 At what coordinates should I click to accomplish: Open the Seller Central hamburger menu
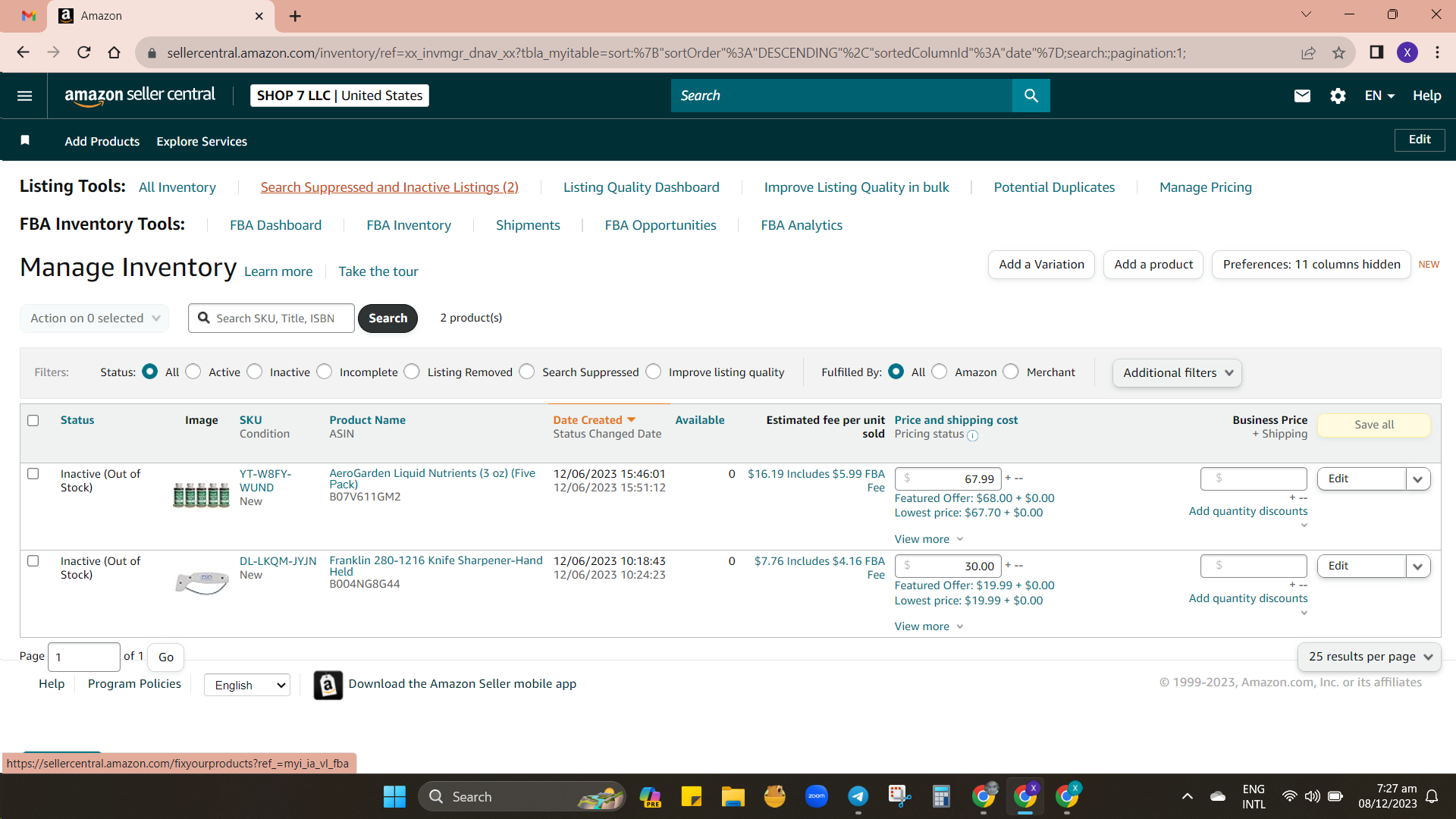[24, 96]
